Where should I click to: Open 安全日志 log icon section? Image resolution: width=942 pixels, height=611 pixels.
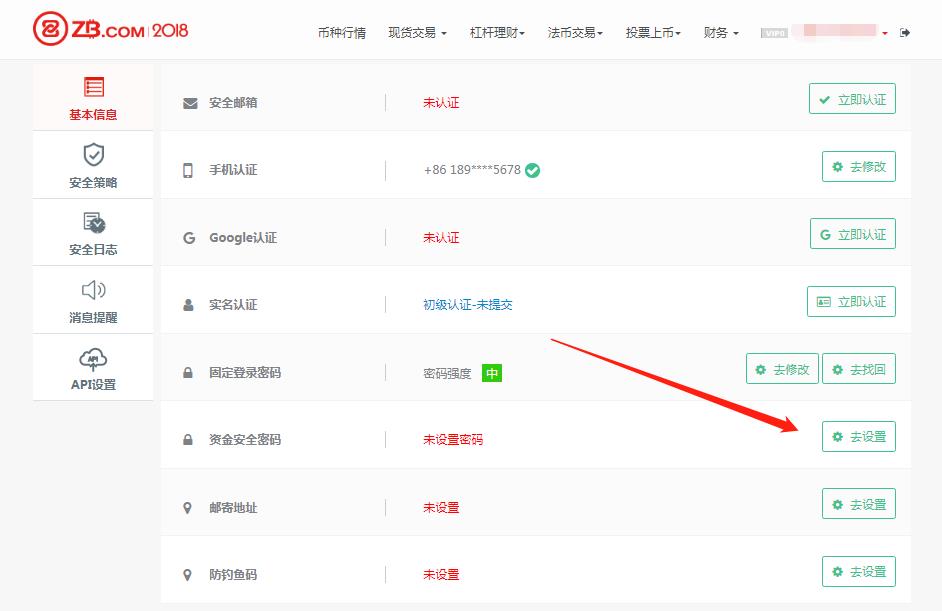[x=93, y=233]
